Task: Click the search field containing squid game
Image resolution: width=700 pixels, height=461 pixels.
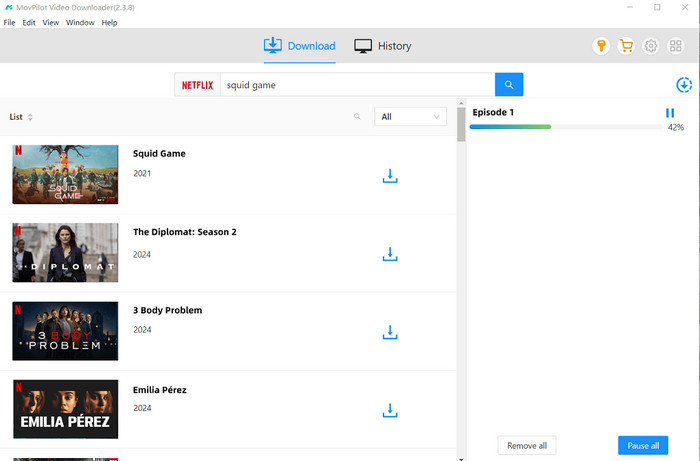Action: [x=358, y=85]
